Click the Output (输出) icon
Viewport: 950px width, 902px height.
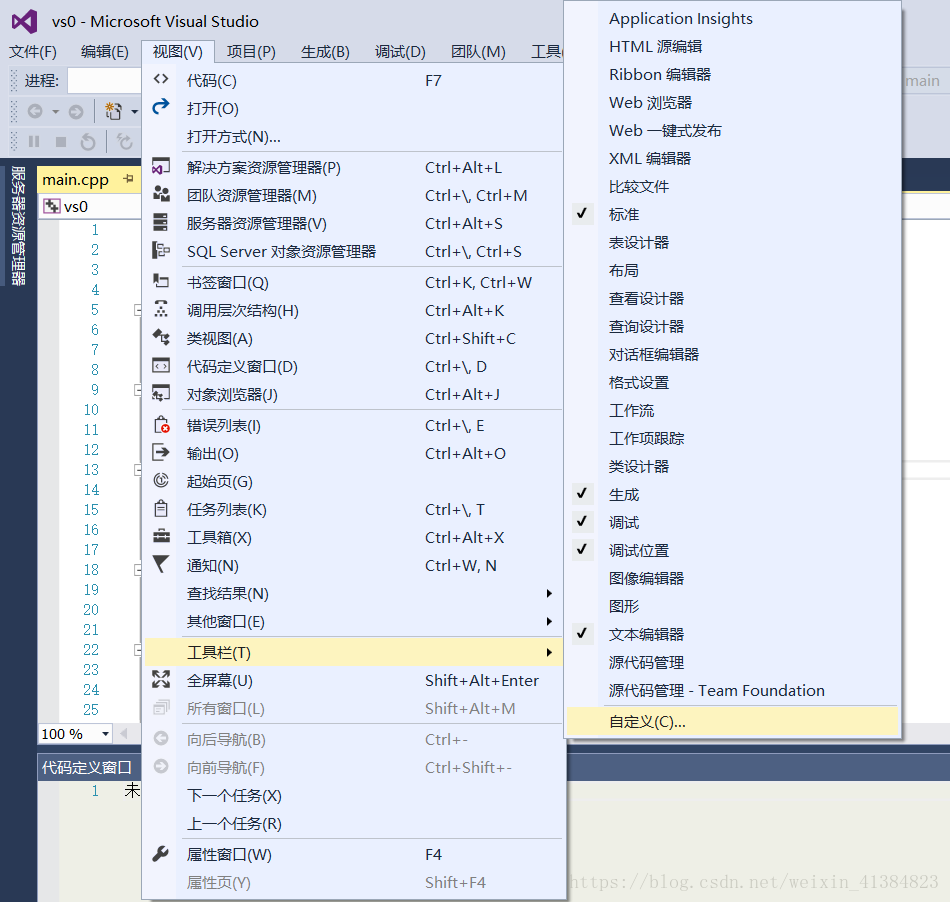tap(161, 452)
